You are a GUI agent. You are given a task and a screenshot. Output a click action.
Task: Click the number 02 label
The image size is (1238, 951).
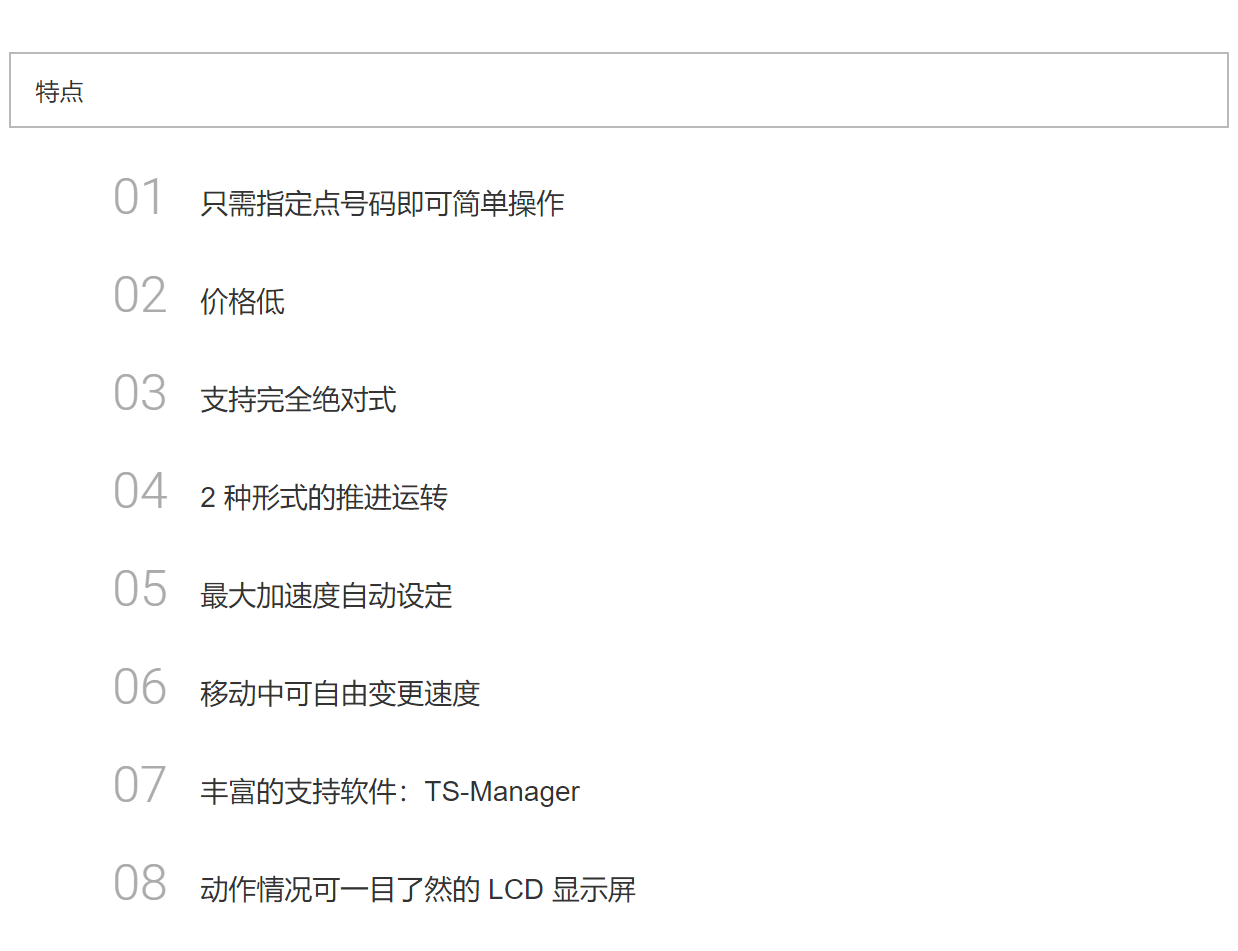[139, 296]
